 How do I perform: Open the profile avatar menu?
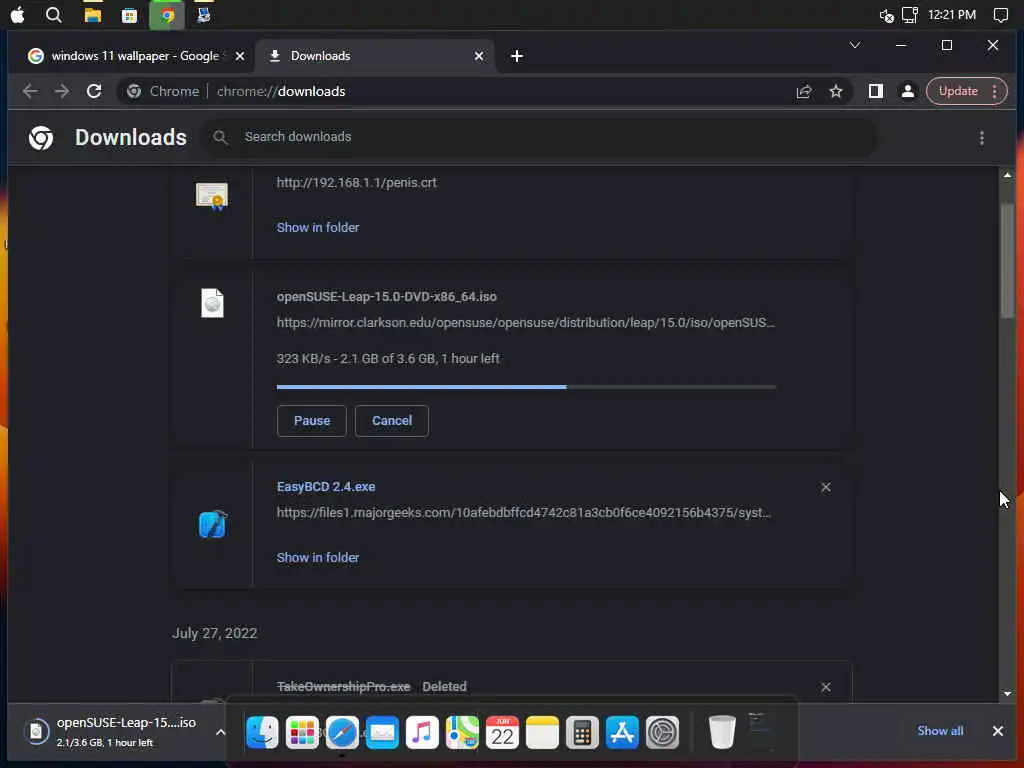(908, 91)
